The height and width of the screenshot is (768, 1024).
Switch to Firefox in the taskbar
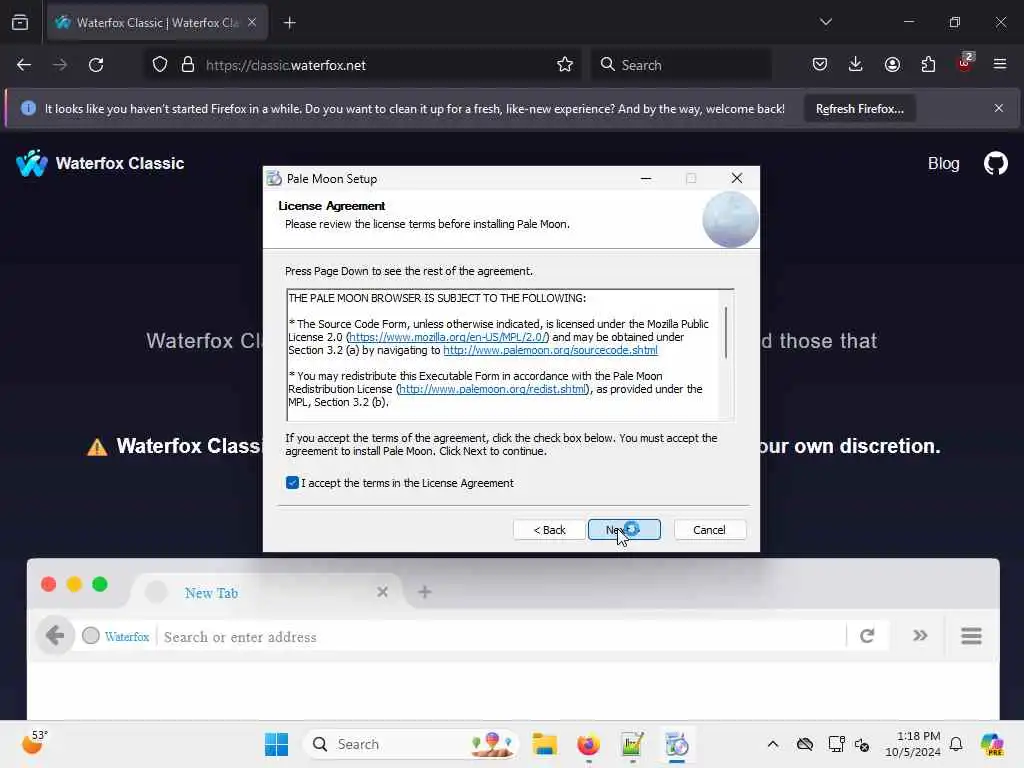pyautogui.click(x=588, y=744)
